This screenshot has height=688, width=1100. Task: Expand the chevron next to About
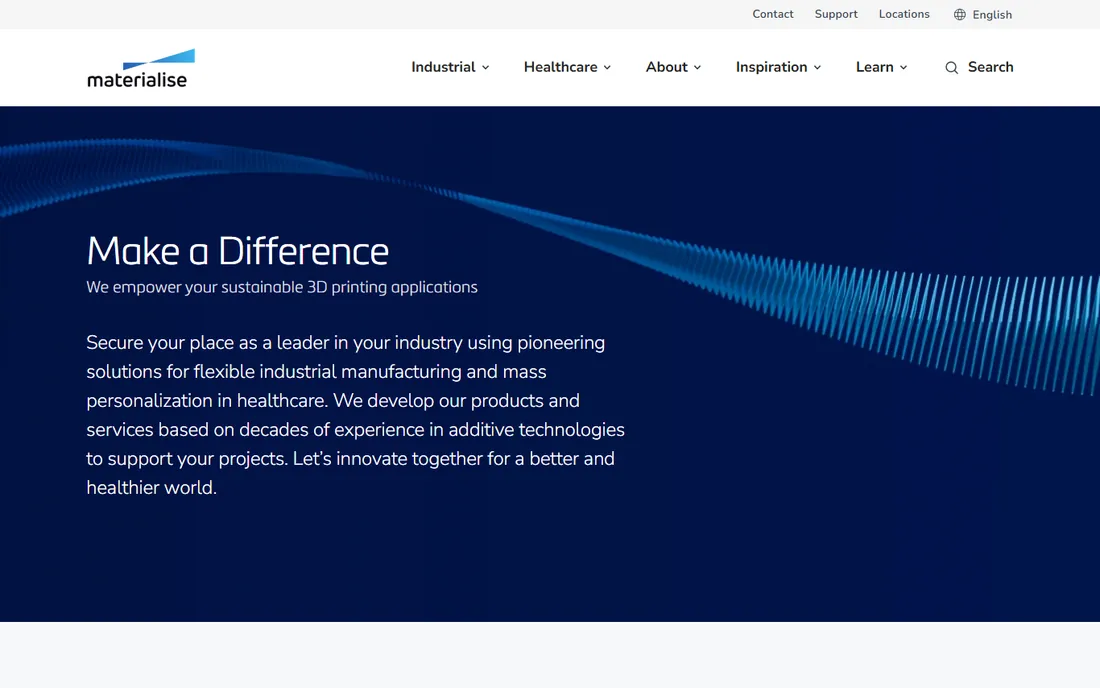(697, 67)
